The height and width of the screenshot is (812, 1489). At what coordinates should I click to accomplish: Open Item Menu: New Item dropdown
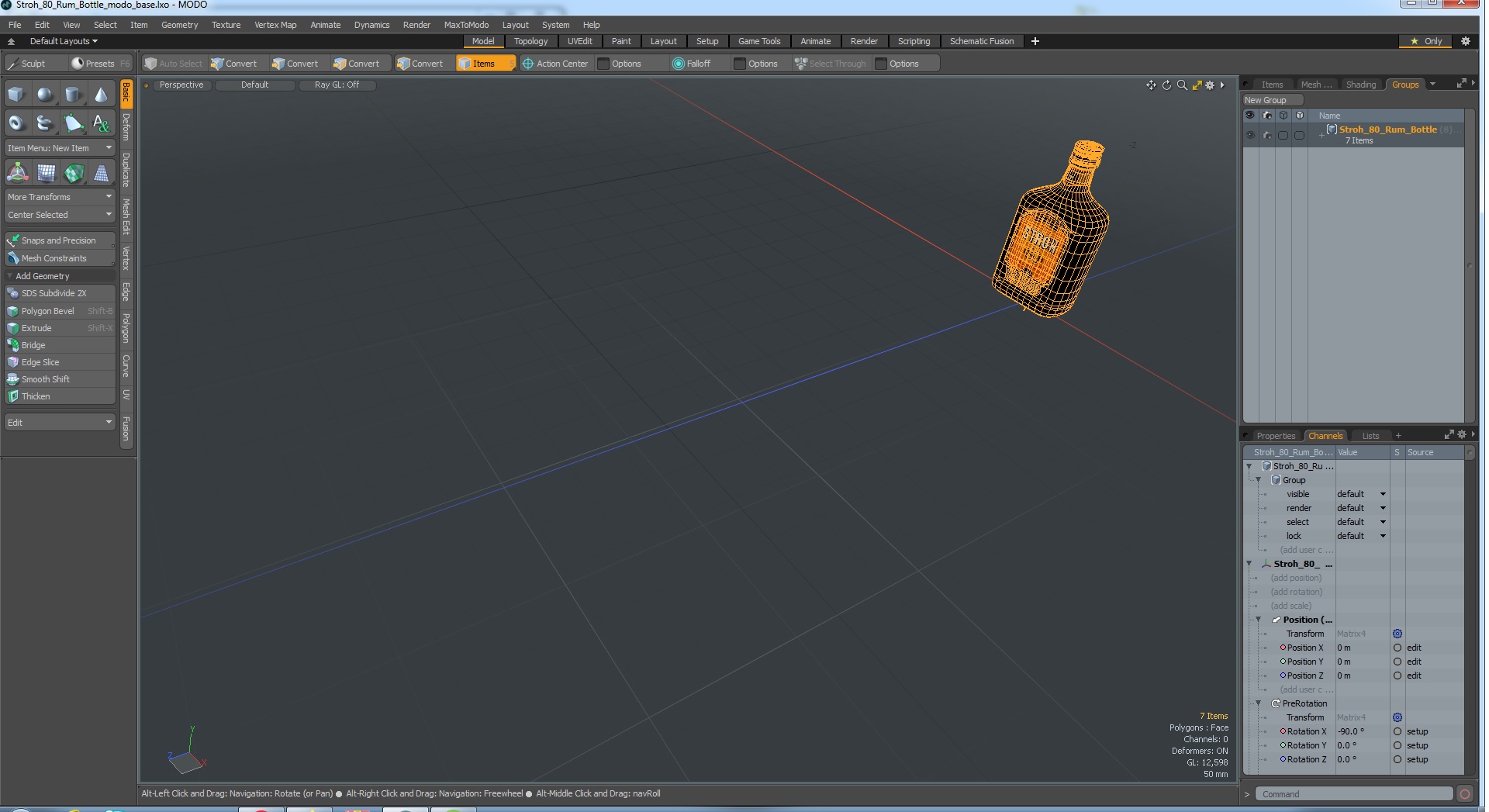pyautogui.click(x=60, y=148)
